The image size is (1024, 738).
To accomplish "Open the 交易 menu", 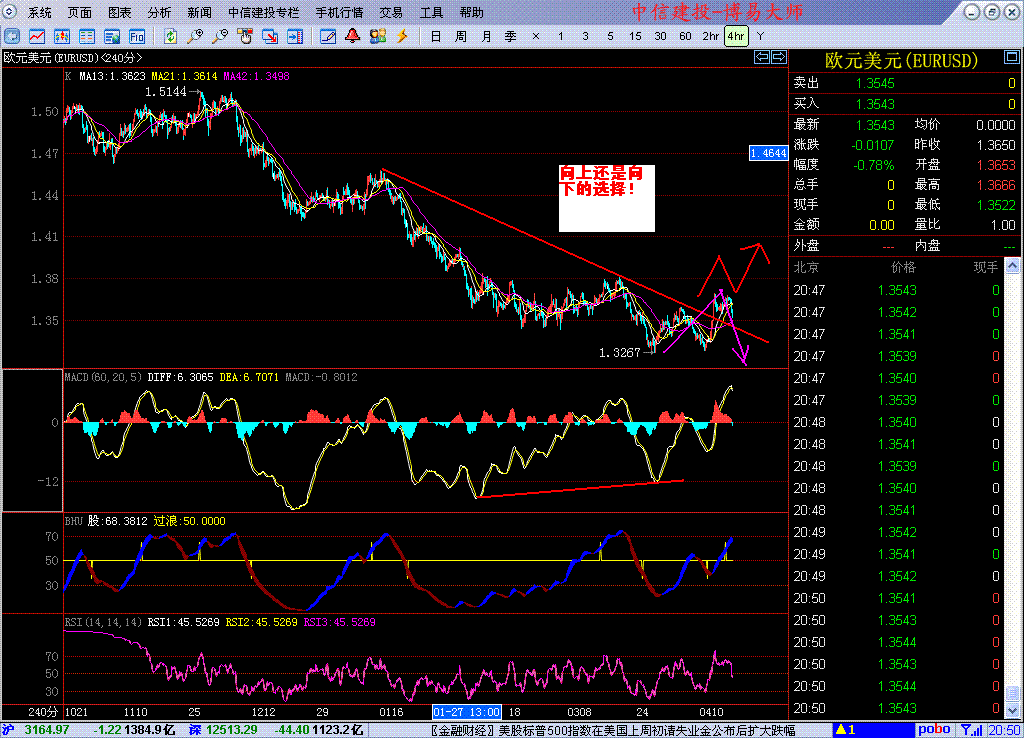I will pos(391,12).
